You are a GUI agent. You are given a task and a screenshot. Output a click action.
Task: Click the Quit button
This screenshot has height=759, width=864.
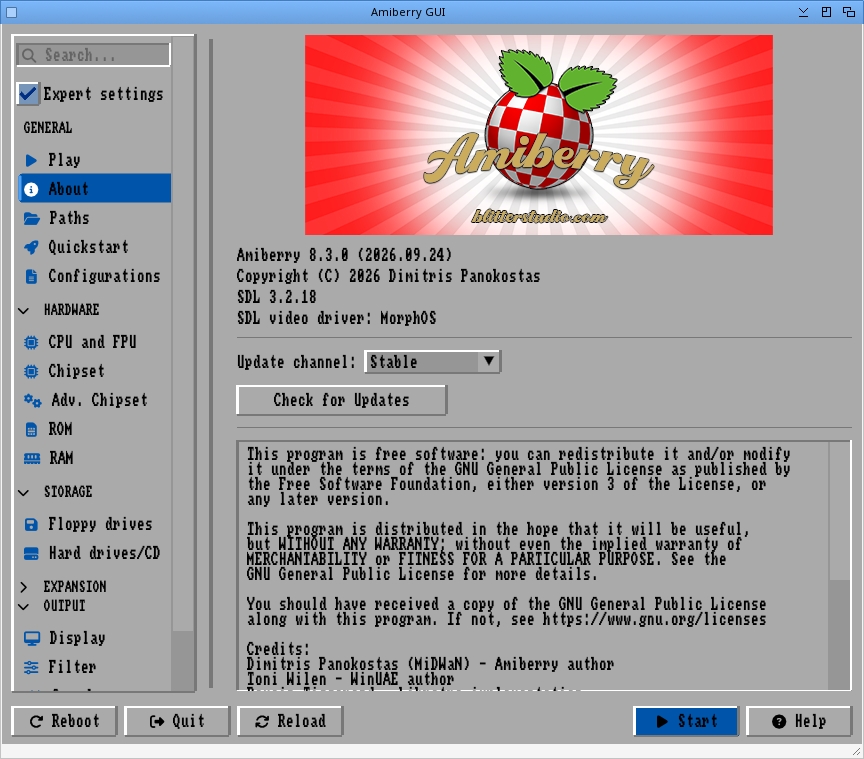pyautogui.click(x=177, y=721)
